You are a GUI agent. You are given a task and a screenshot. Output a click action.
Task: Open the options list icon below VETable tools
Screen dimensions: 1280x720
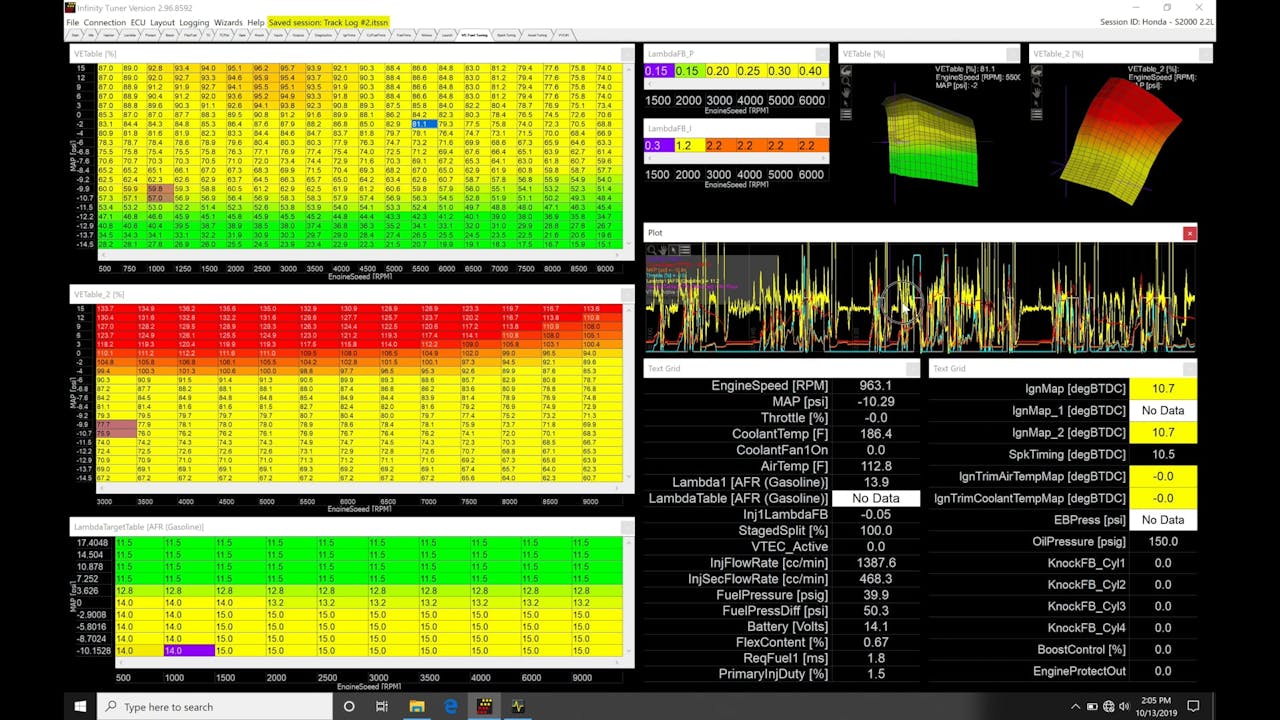tap(847, 114)
